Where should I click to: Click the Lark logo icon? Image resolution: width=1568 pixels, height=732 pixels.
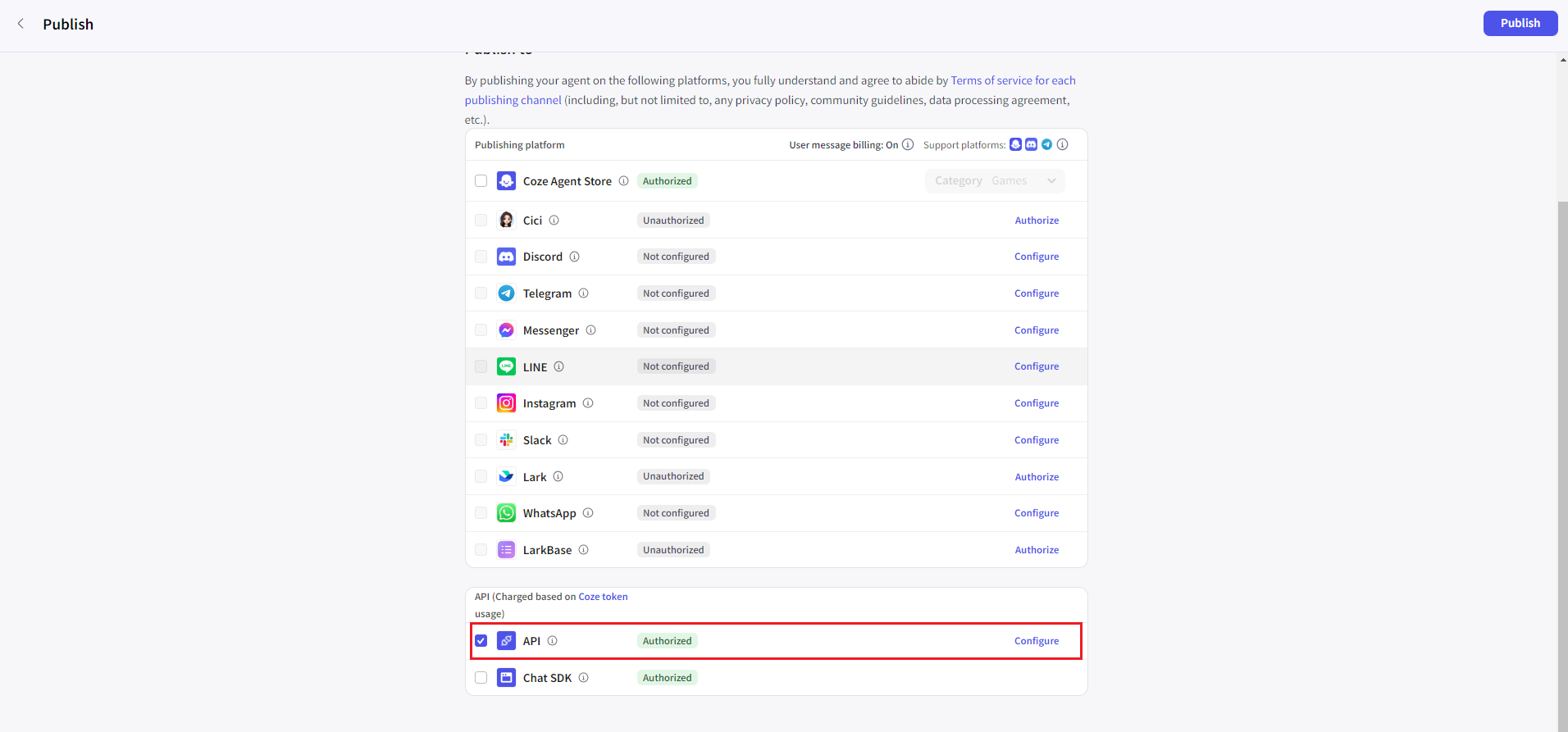point(507,476)
